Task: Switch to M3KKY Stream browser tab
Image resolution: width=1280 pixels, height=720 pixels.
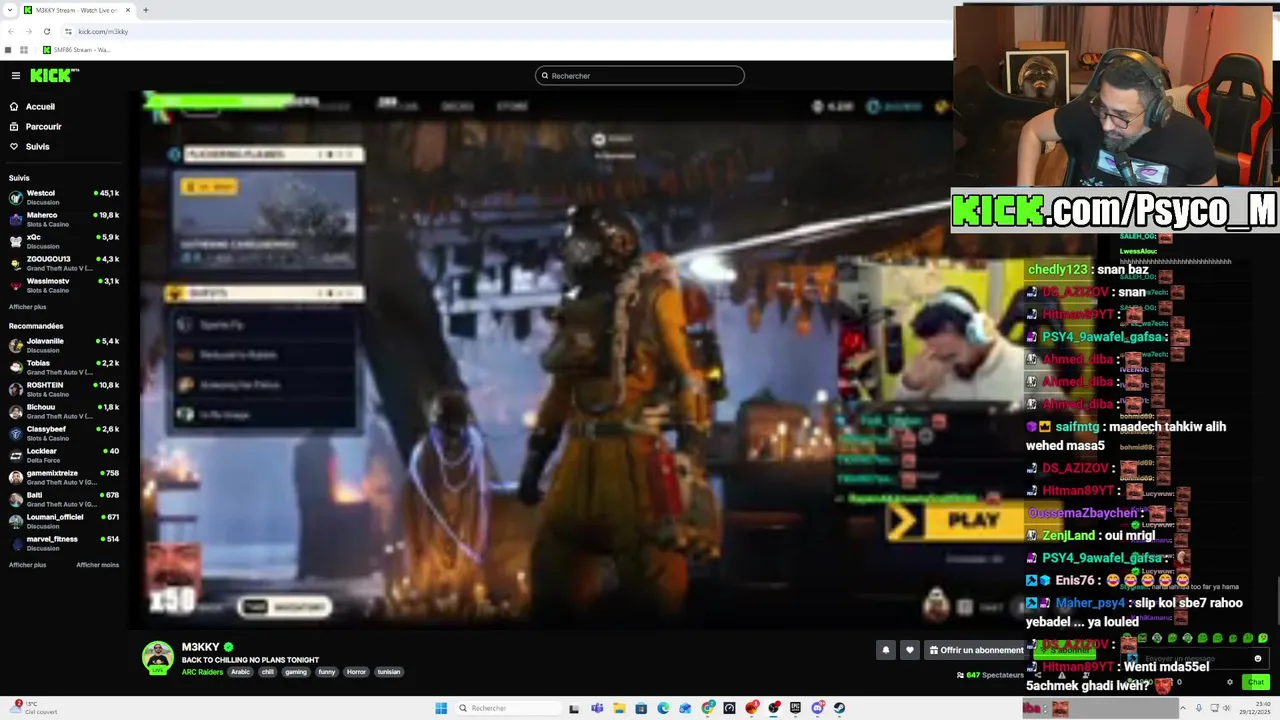Action: pyautogui.click(x=75, y=10)
